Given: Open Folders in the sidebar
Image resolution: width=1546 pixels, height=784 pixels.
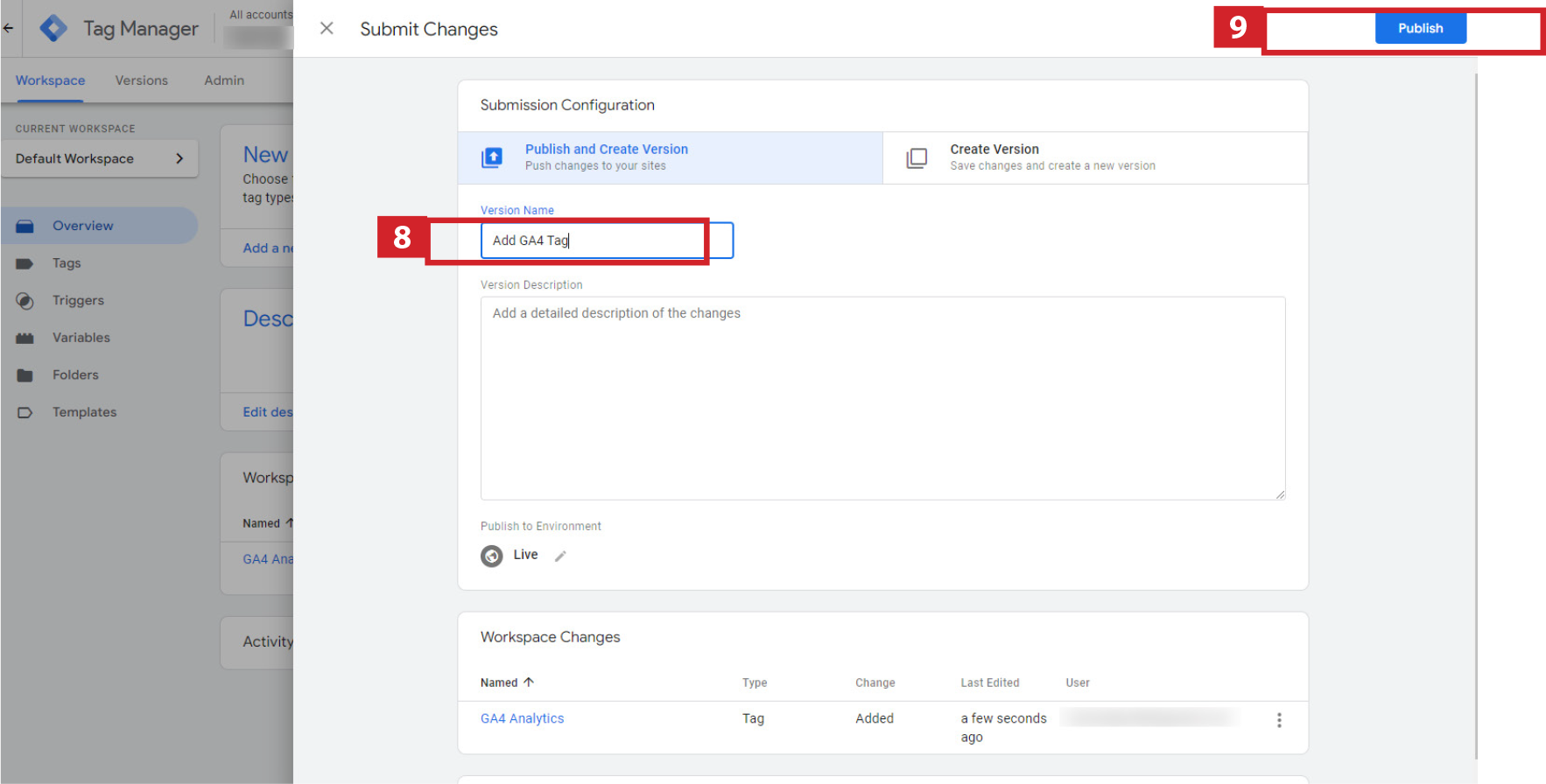Looking at the screenshot, I should [75, 374].
